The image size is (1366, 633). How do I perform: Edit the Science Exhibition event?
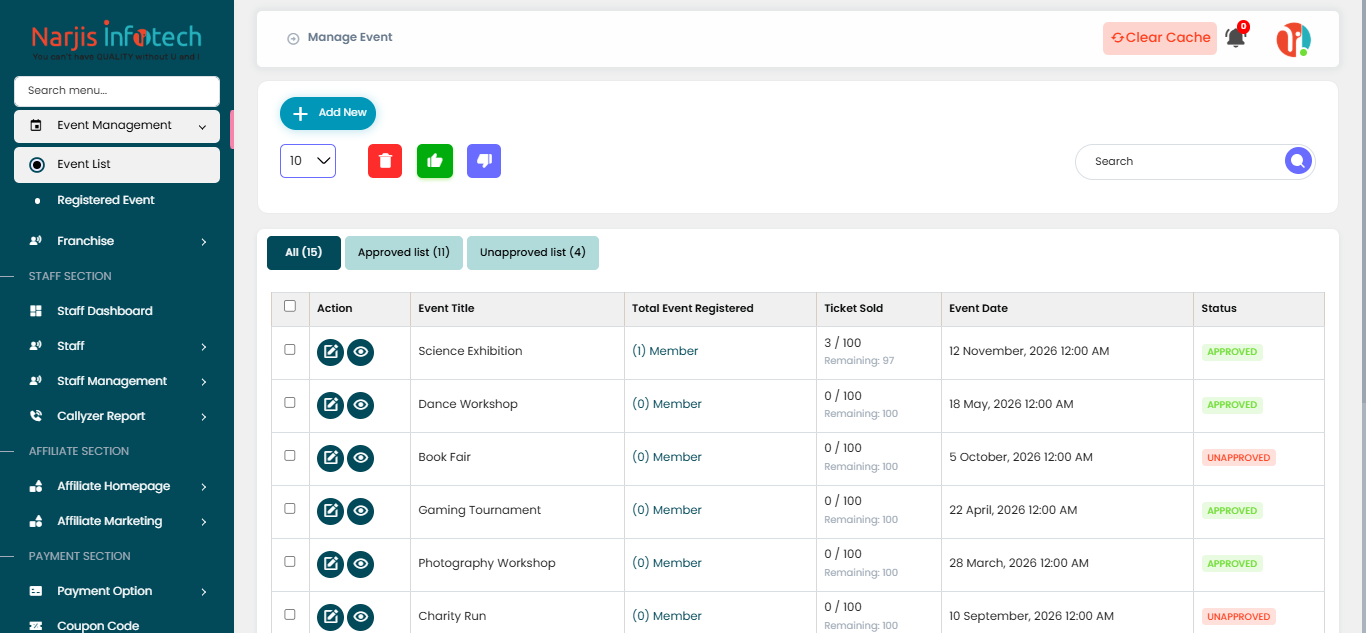(330, 352)
